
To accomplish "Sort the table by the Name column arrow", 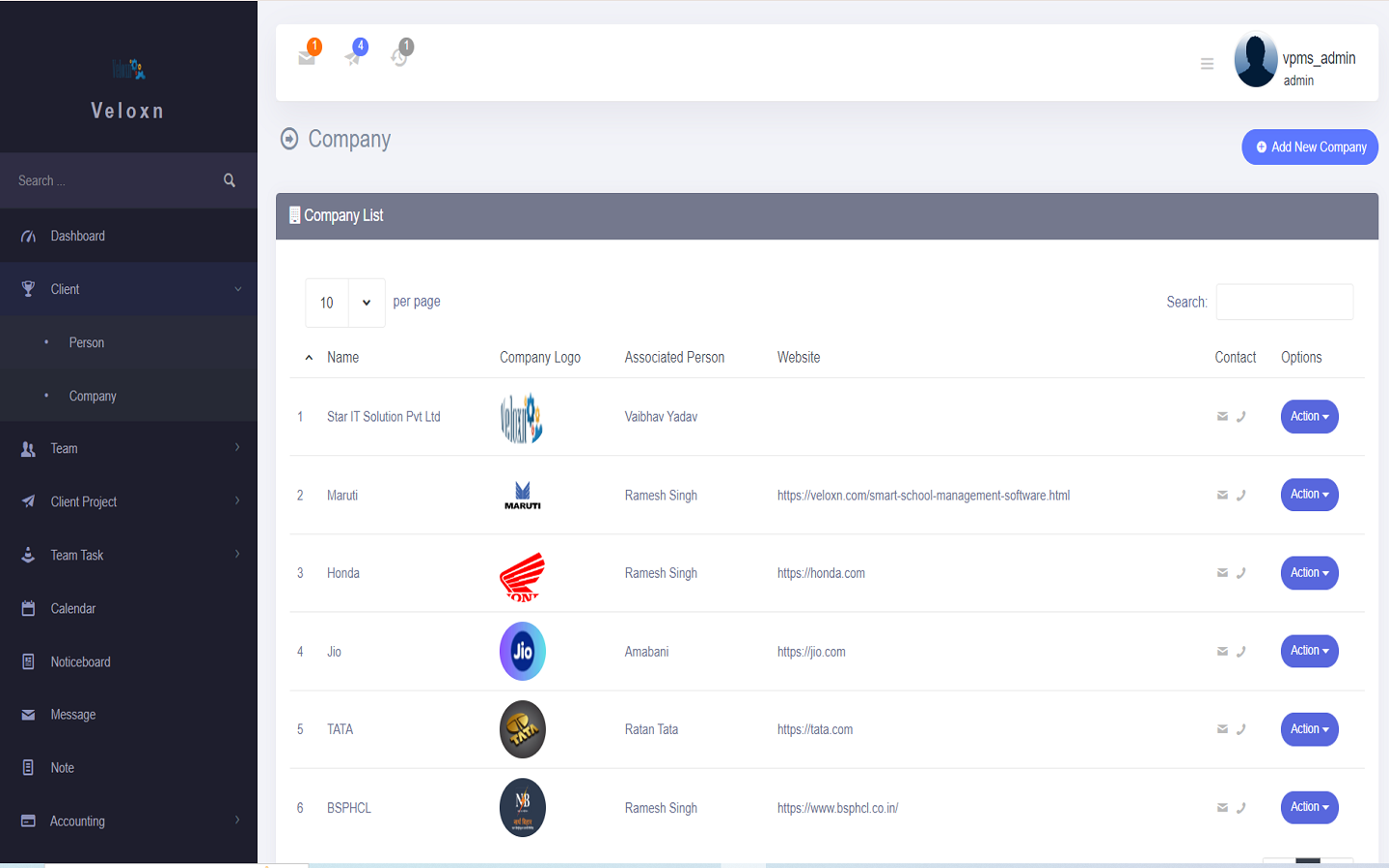I will tap(309, 357).
